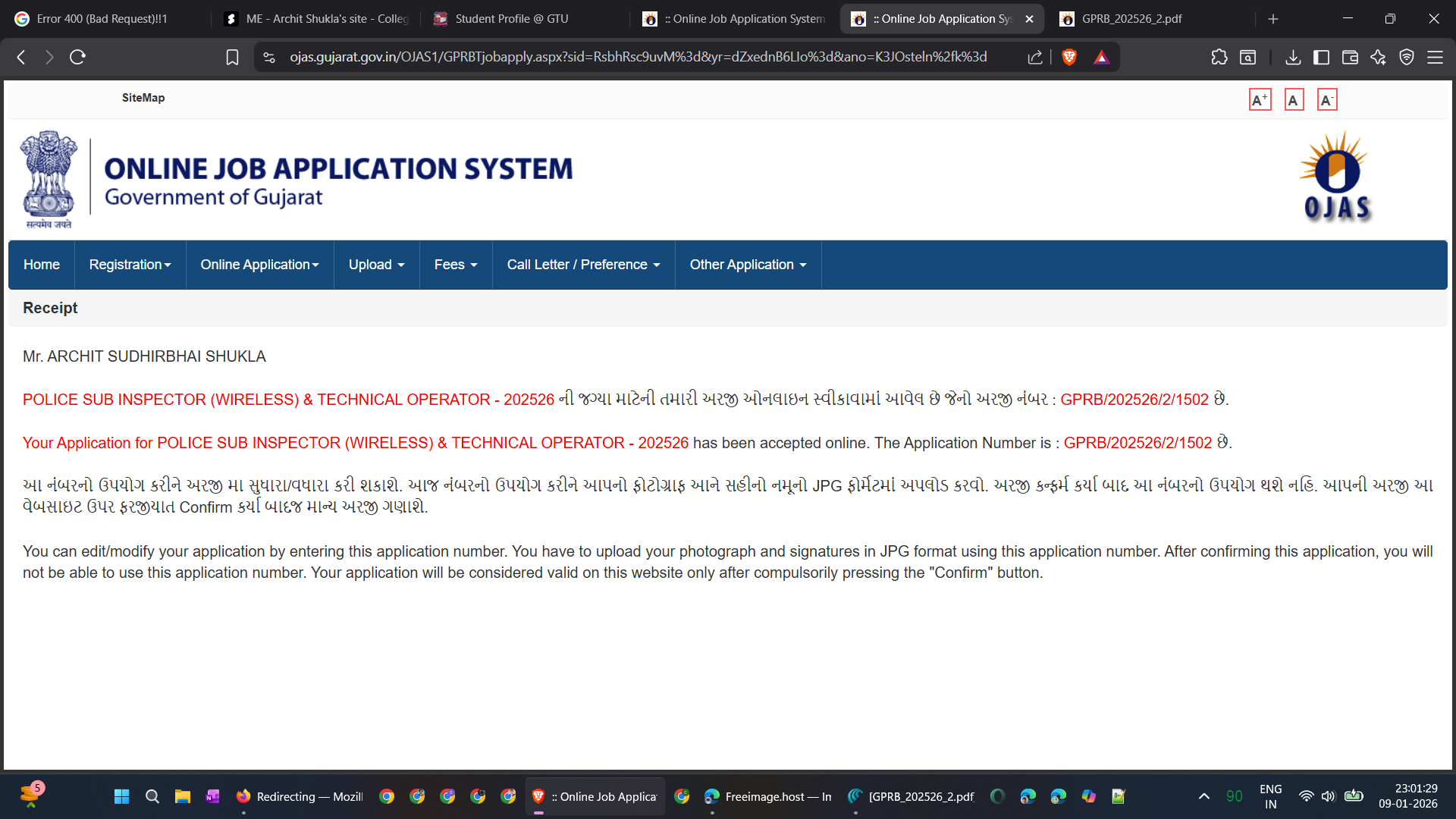
Task: Go to the Home menu item
Action: click(41, 265)
